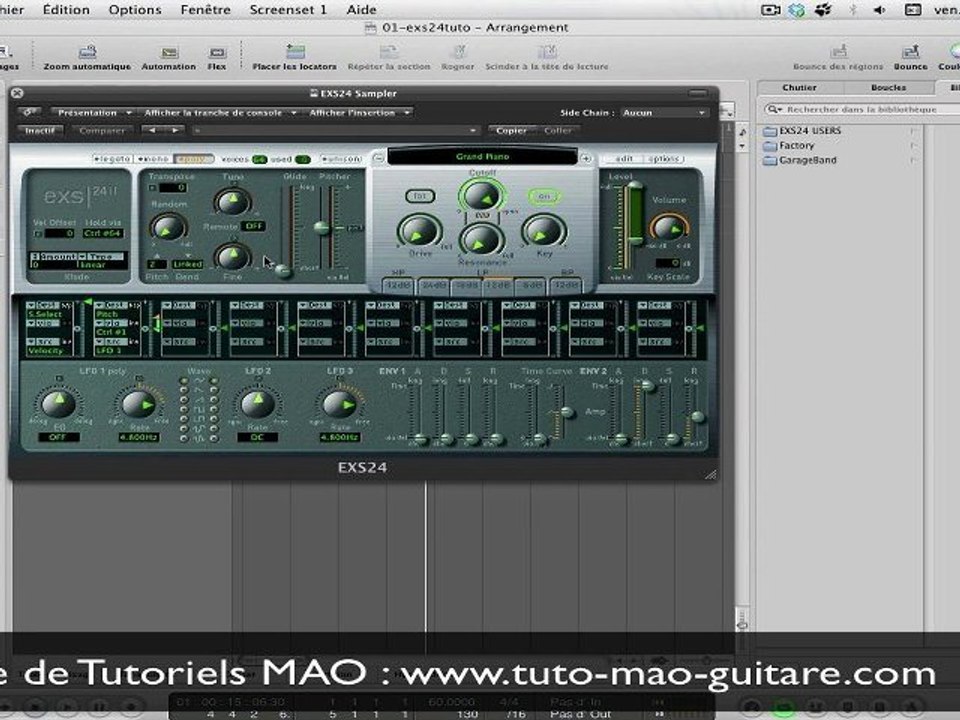This screenshot has height=720, width=960.
Task: Select the LP 24dB filter type
Action: click(x=433, y=286)
